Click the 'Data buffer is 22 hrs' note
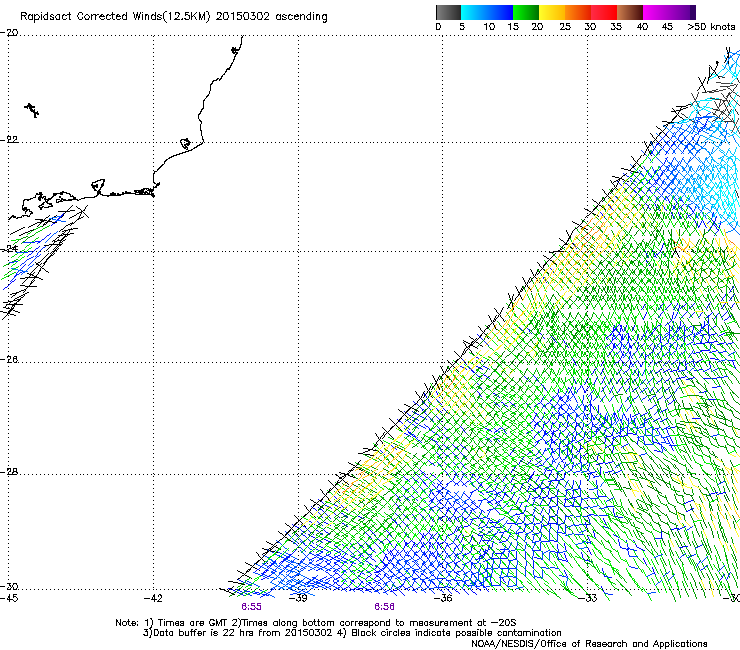 coord(352,633)
